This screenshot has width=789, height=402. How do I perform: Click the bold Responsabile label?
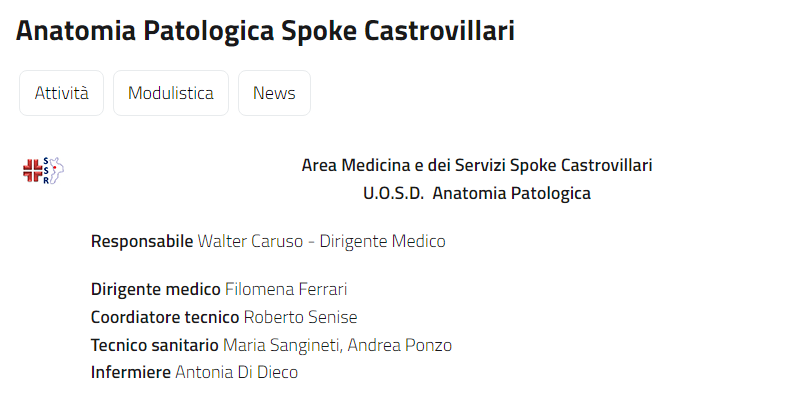[142, 241]
